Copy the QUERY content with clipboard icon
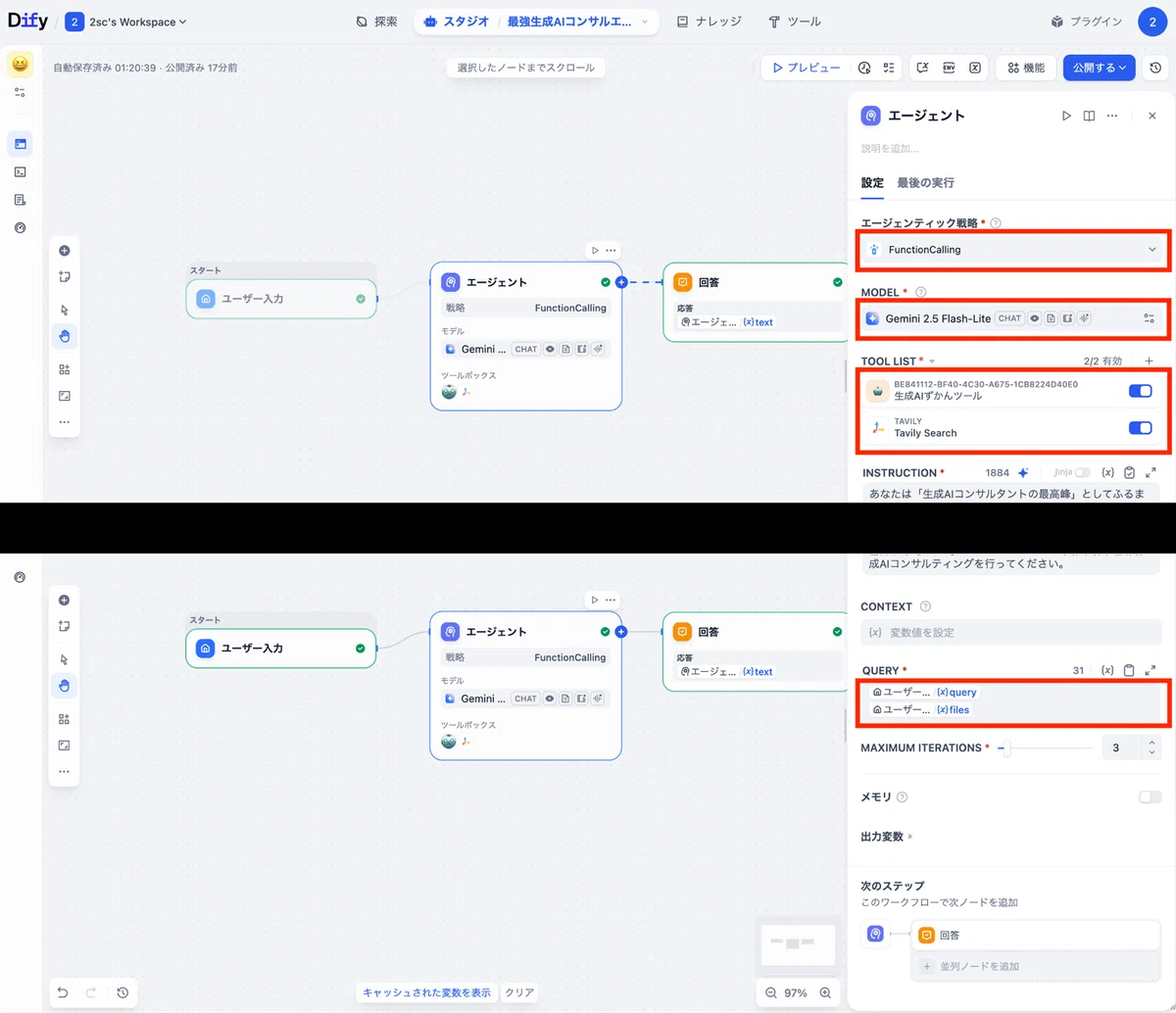Screen dimensions: 1176x1013 point(1129,670)
